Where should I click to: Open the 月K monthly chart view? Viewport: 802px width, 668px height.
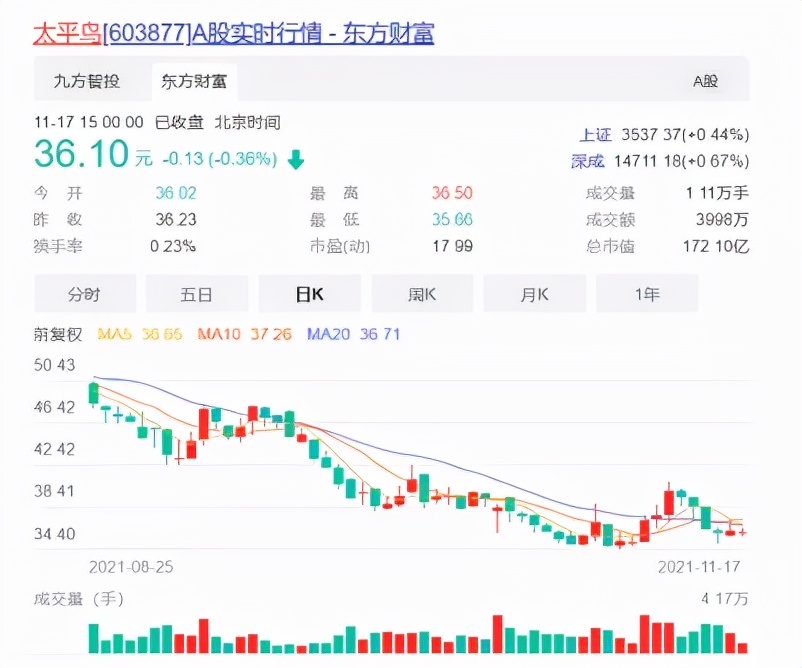(535, 293)
